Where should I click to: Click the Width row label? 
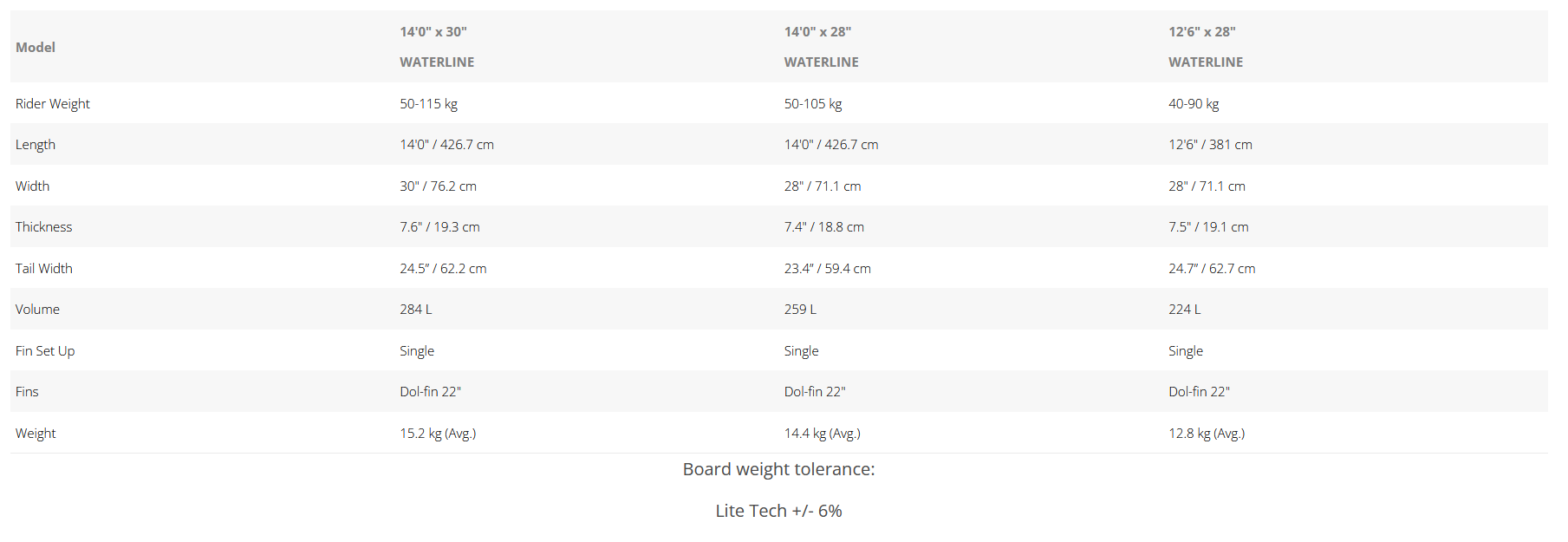[32, 186]
